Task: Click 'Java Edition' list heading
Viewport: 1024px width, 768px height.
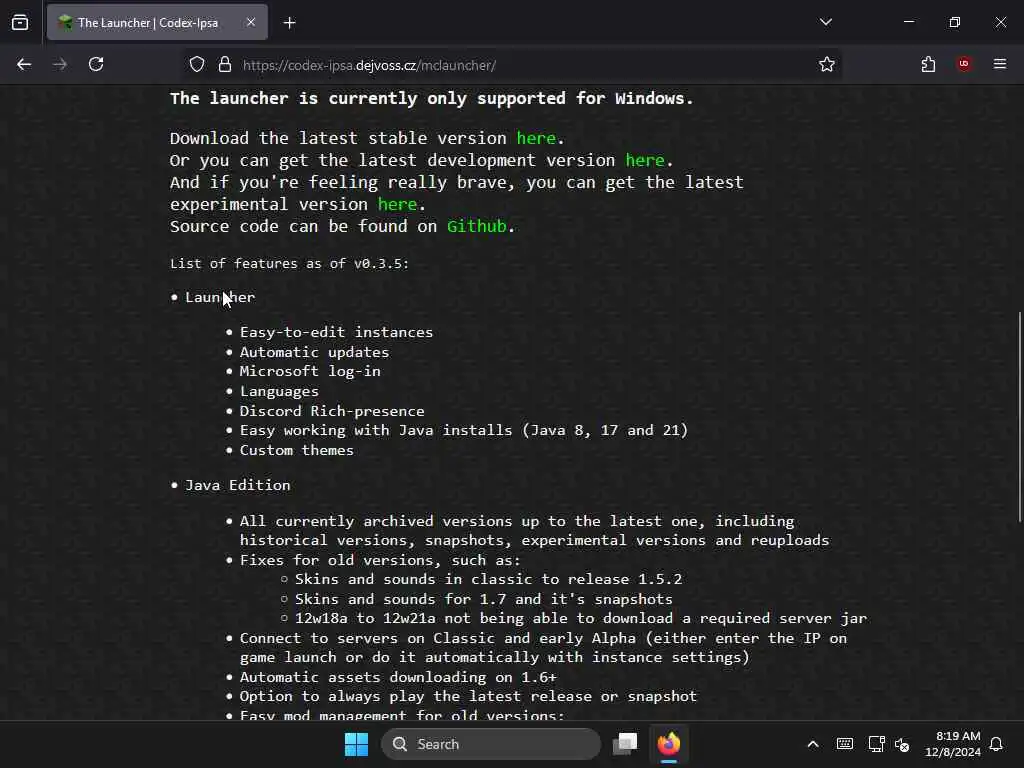Action: click(238, 485)
